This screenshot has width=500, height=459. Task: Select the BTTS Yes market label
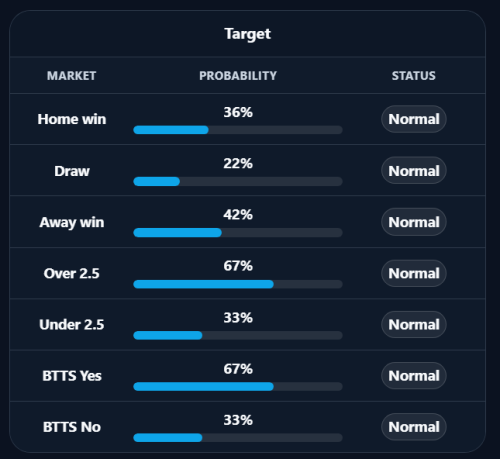tap(72, 376)
